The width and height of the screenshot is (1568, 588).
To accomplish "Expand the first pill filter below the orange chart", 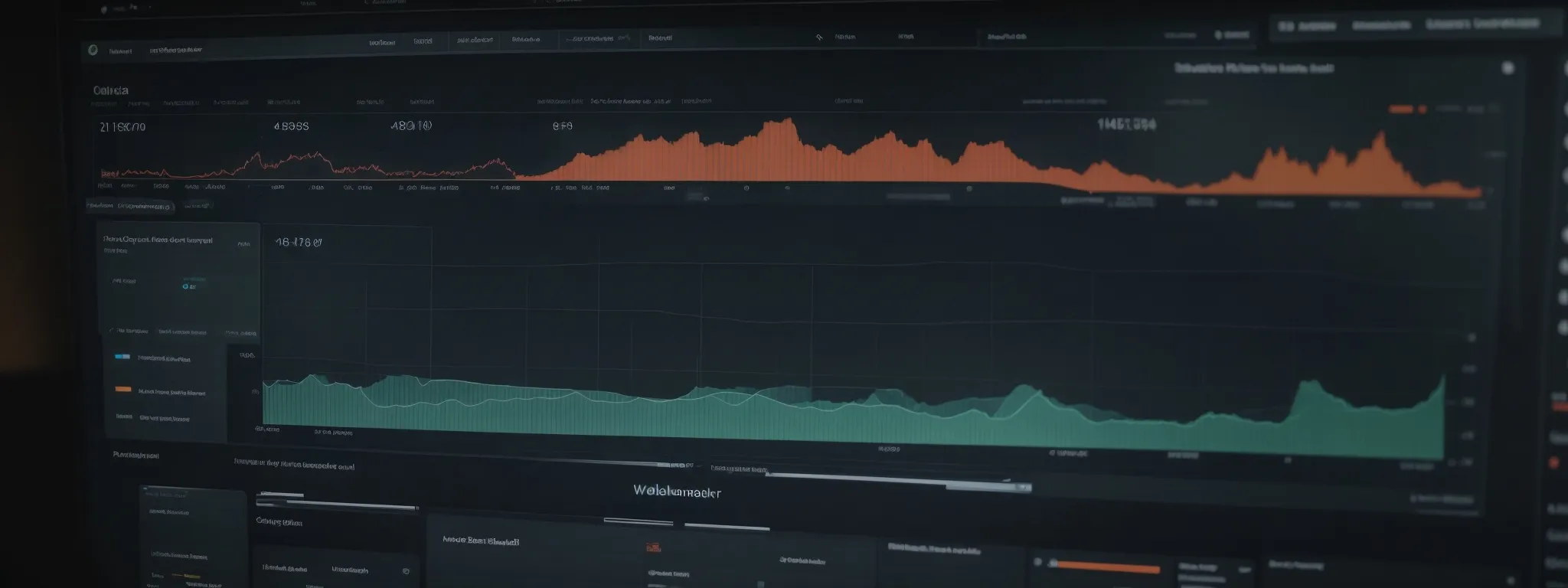I will 129,206.
